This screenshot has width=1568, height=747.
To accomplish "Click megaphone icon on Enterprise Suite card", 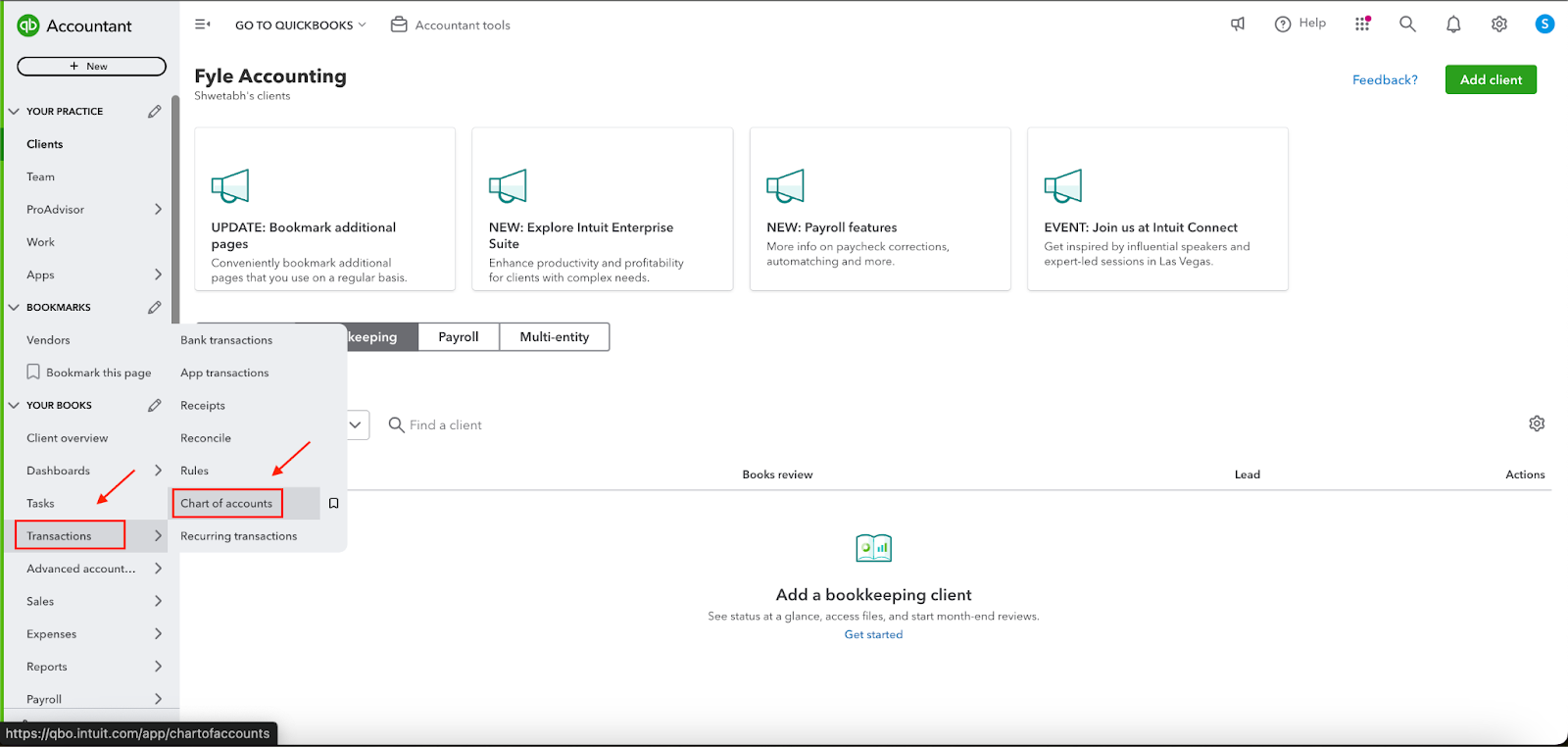I will tap(508, 186).
